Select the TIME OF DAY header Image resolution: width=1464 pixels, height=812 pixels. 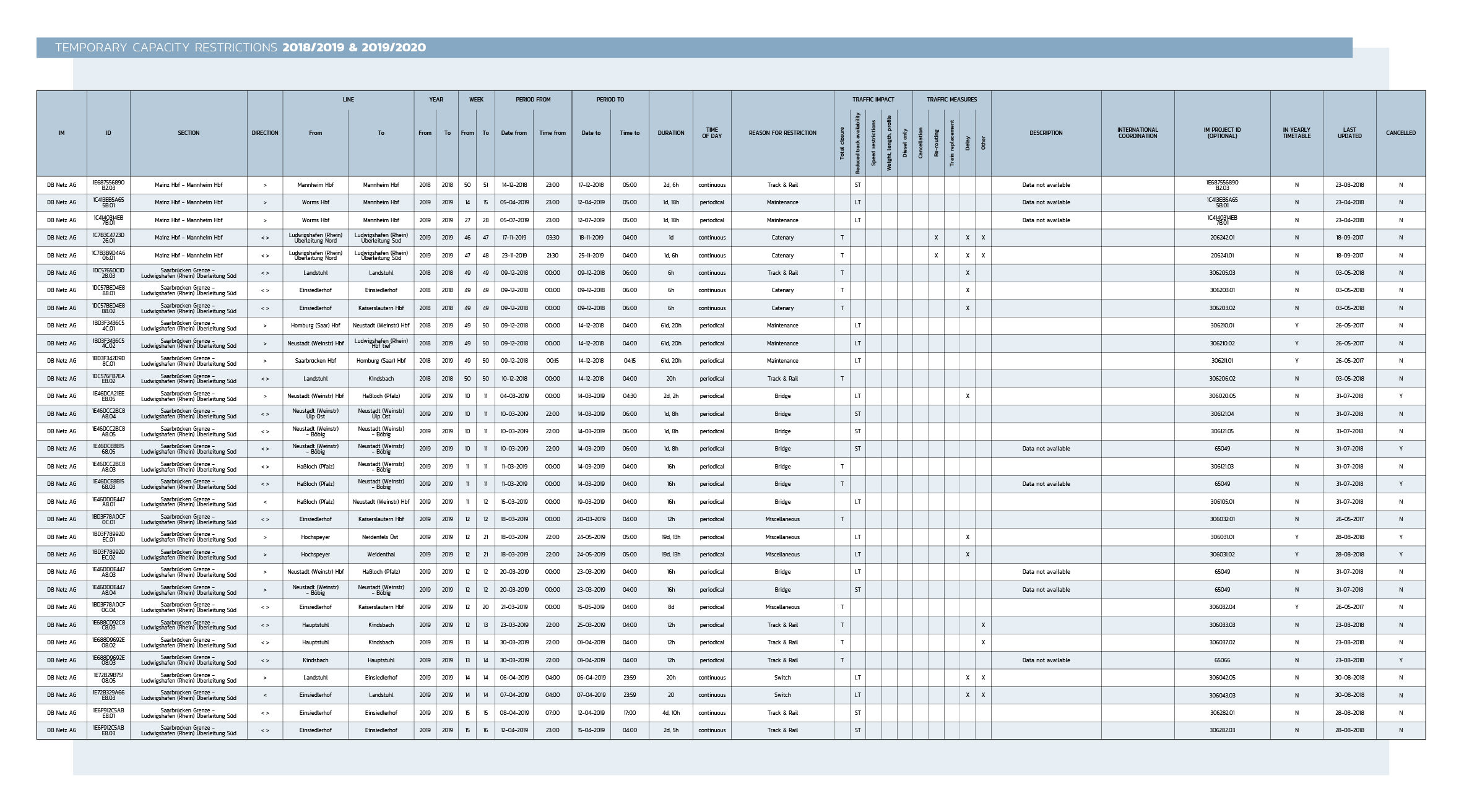[711, 133]
